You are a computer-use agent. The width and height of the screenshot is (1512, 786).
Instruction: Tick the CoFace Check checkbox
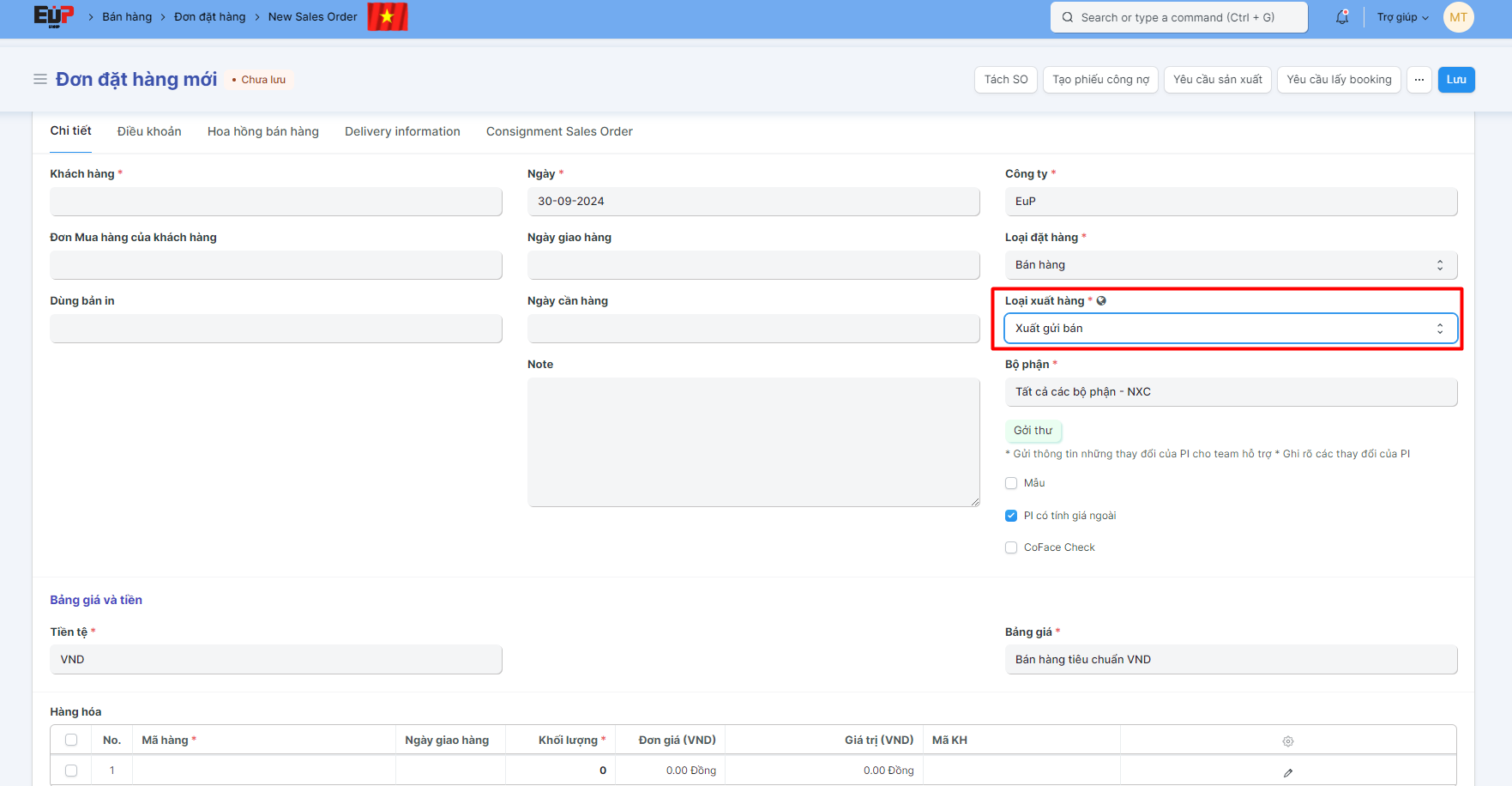click(1011, 547)
